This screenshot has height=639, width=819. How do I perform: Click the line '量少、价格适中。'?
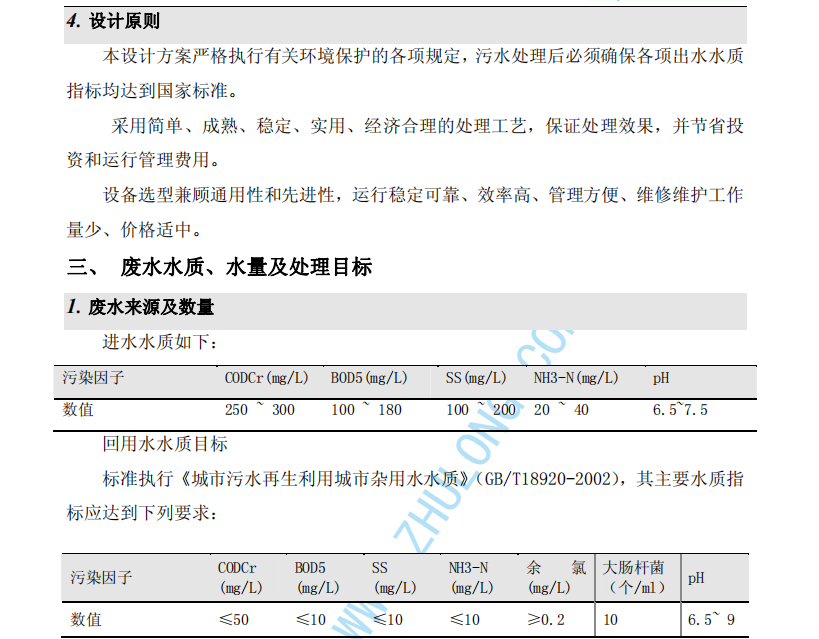click(134, 229)
